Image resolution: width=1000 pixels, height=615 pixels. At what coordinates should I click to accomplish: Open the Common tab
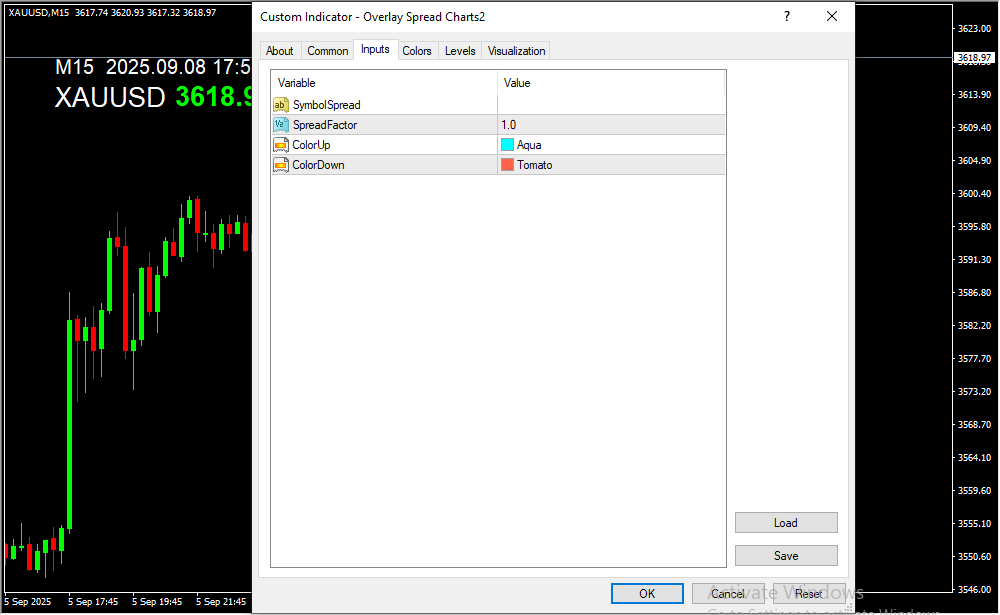[328, 51]
